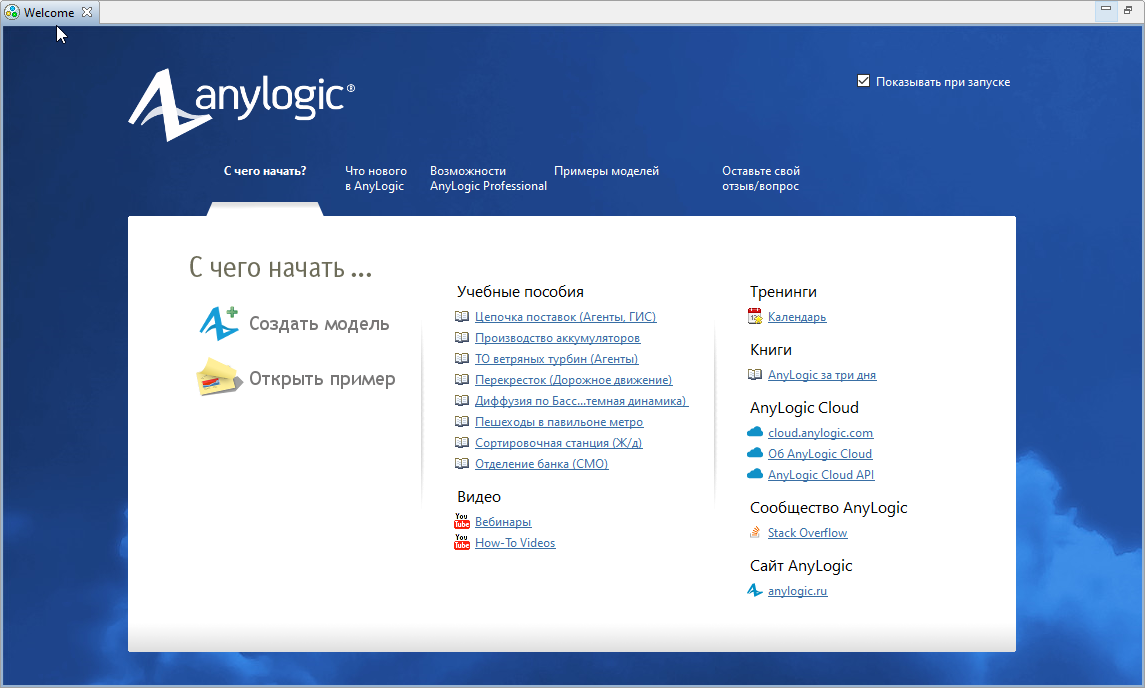Click the Welcome tab globe icon
Image resolution: width=1145 pixels, height=688 pixels.
coord(12,12)
